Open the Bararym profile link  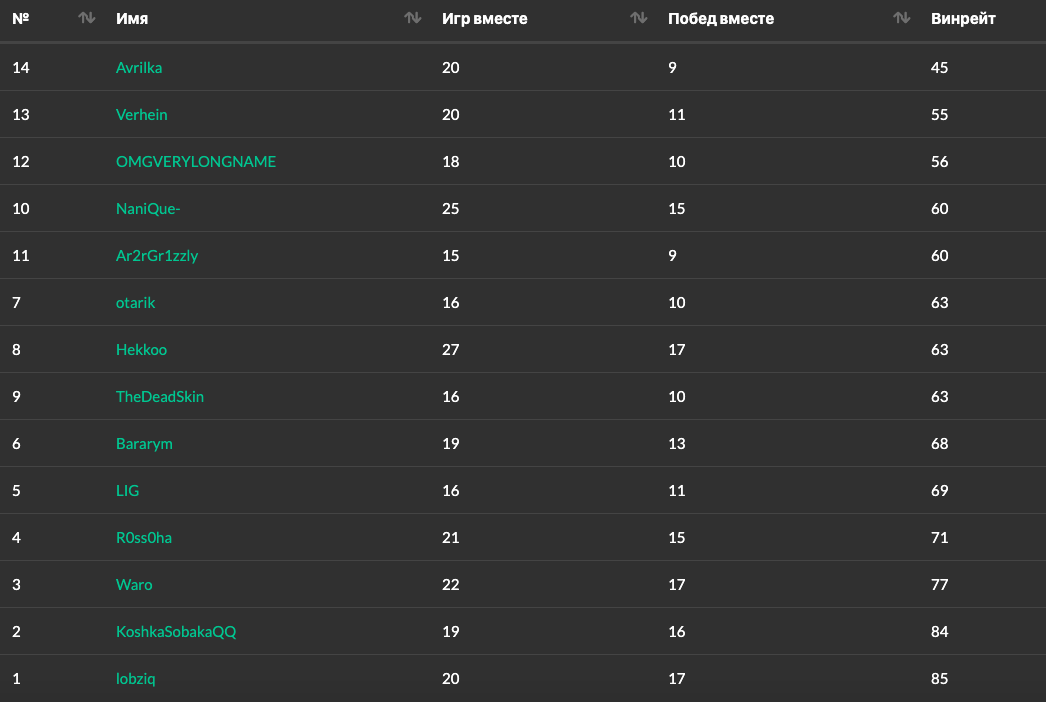pyautogui.click(x=144, y=444)
